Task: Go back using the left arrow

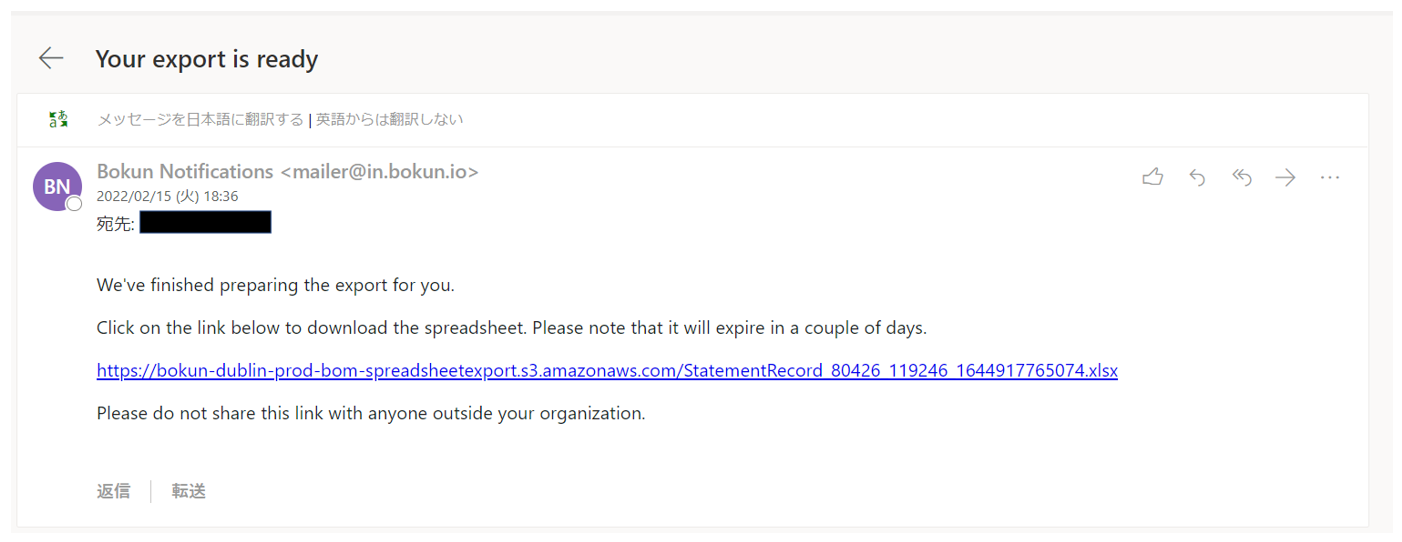Action: click(x=51, y=59)
